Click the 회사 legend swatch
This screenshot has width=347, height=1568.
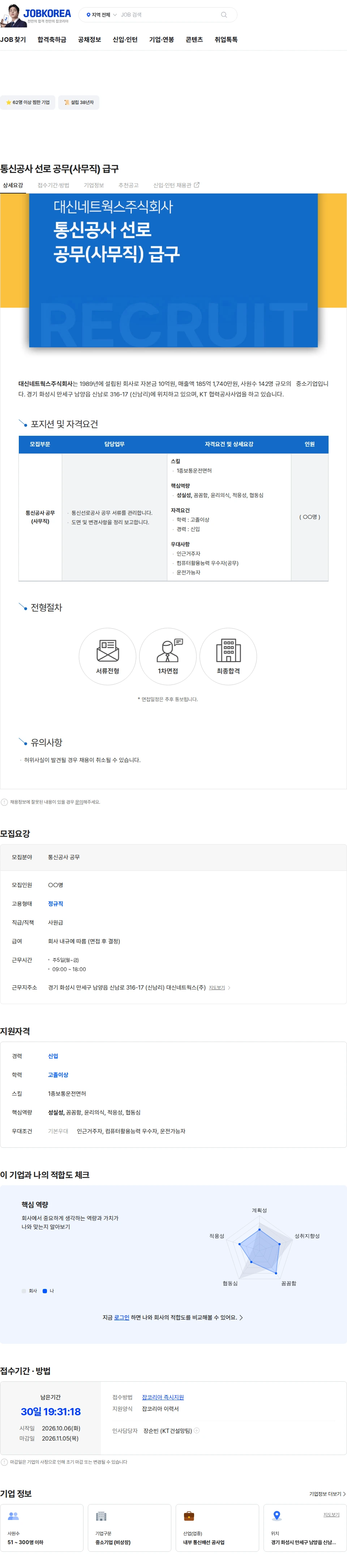point(24,1290)
